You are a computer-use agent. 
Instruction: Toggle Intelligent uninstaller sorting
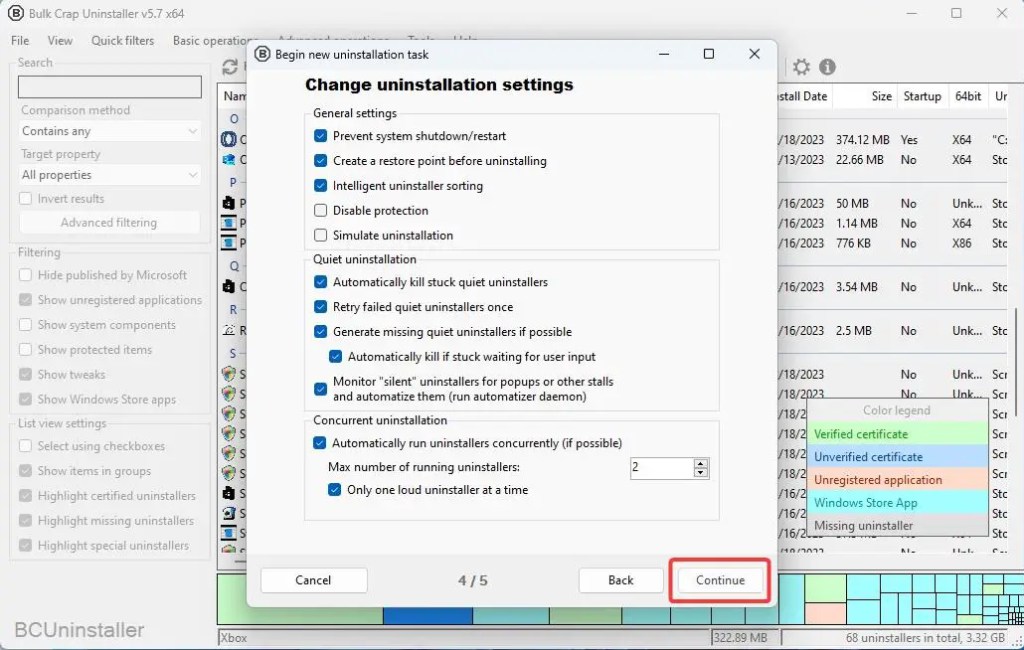(x=320, y=186)
